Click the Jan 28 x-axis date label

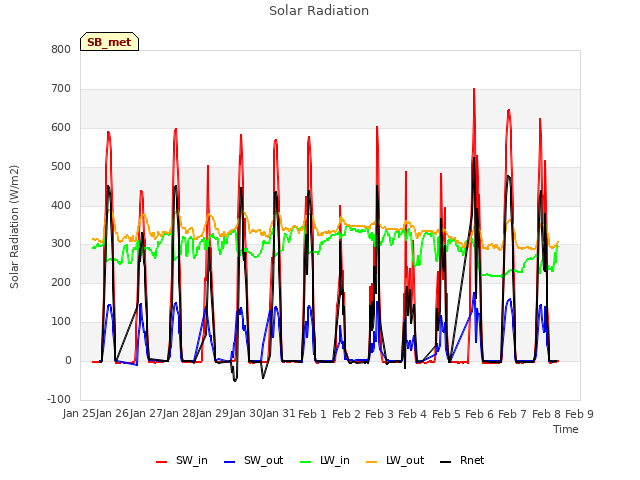179,413
